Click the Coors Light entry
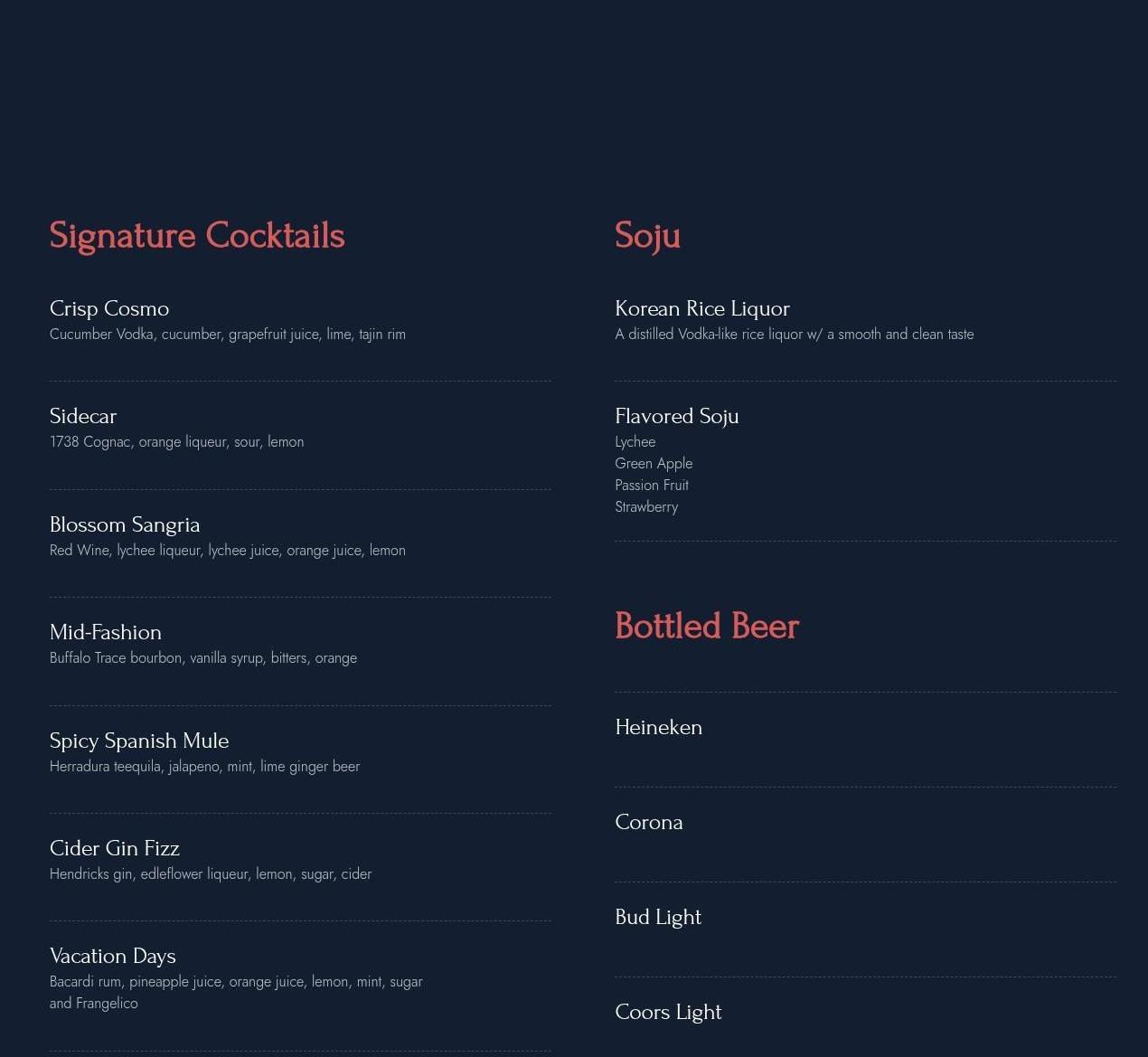1148x1057 pixels. click(668, 1013)
